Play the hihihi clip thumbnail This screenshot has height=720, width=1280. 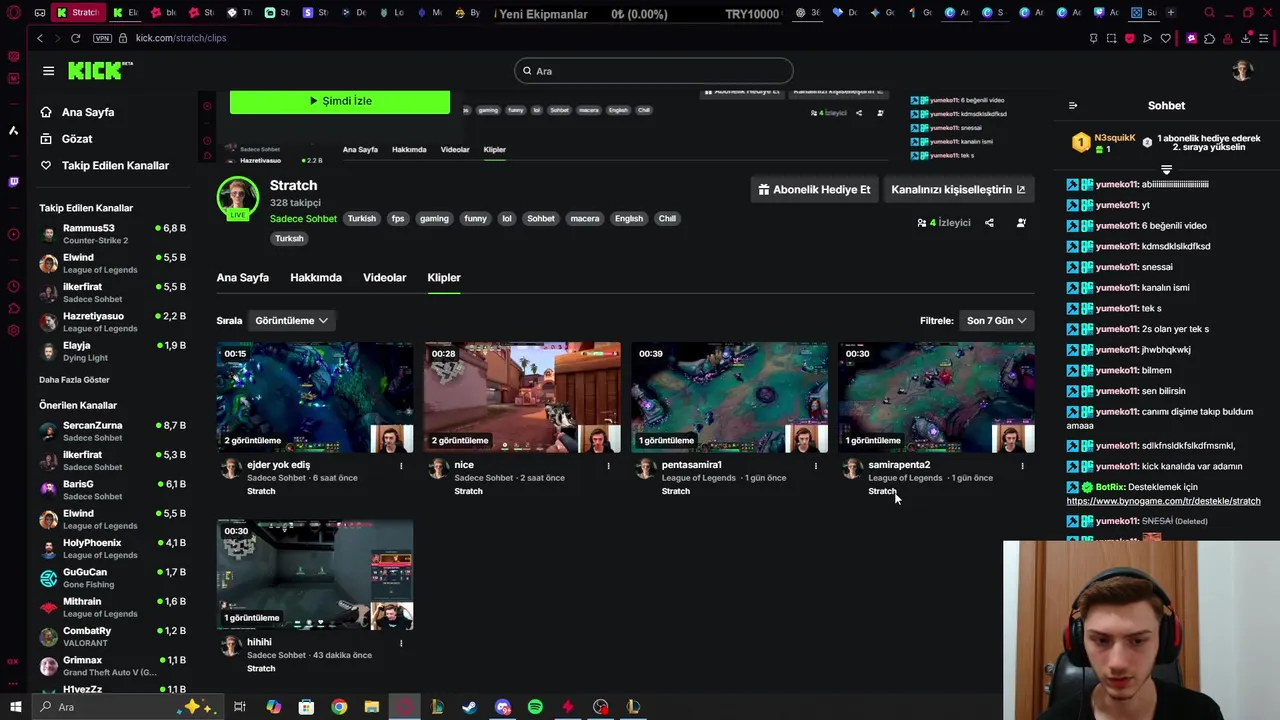pyautogui.click(x=315, y=575)
